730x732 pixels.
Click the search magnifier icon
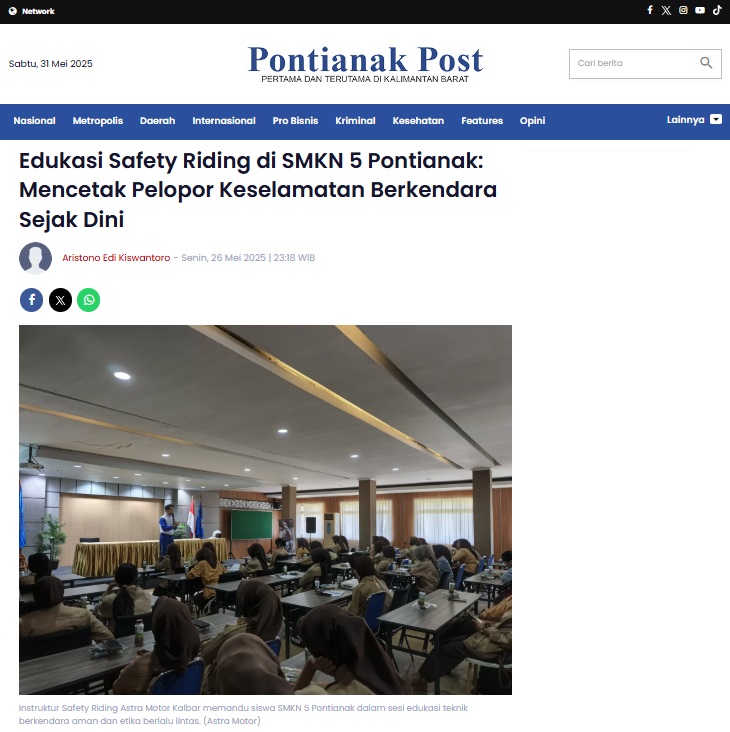pos(706,63)
